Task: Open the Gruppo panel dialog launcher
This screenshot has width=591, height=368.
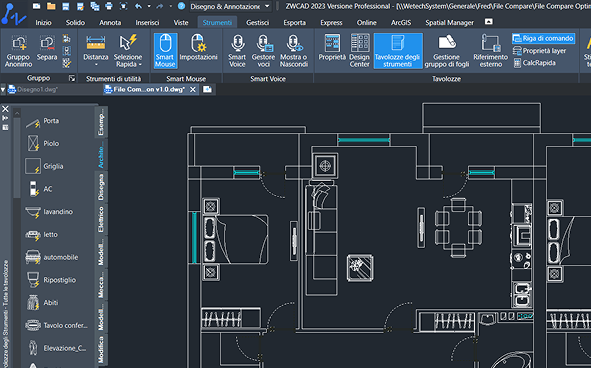Action: (72, 78)
